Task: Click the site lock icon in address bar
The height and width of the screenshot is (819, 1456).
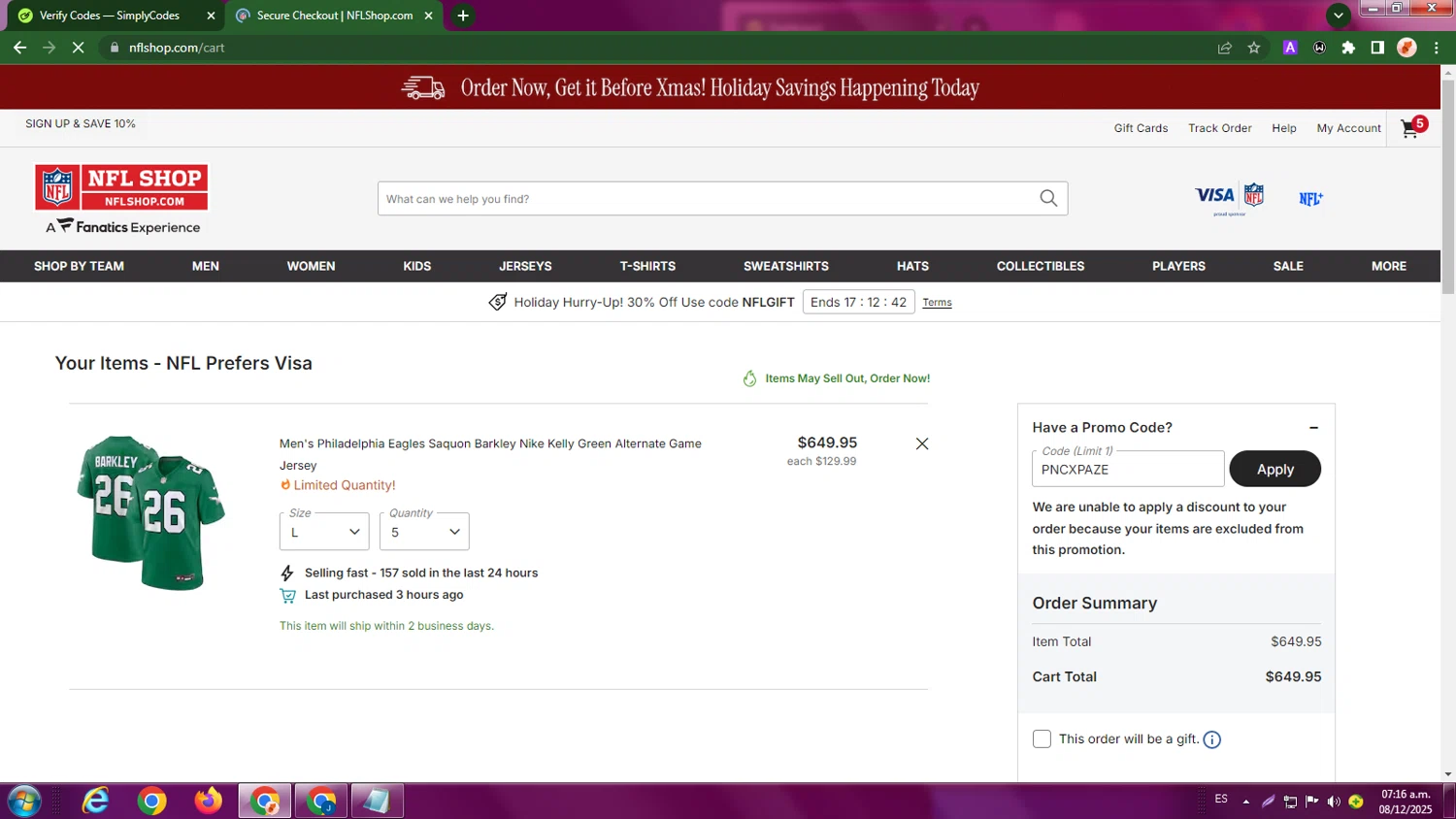Action: pyautogui.click(x=115, y=48)
